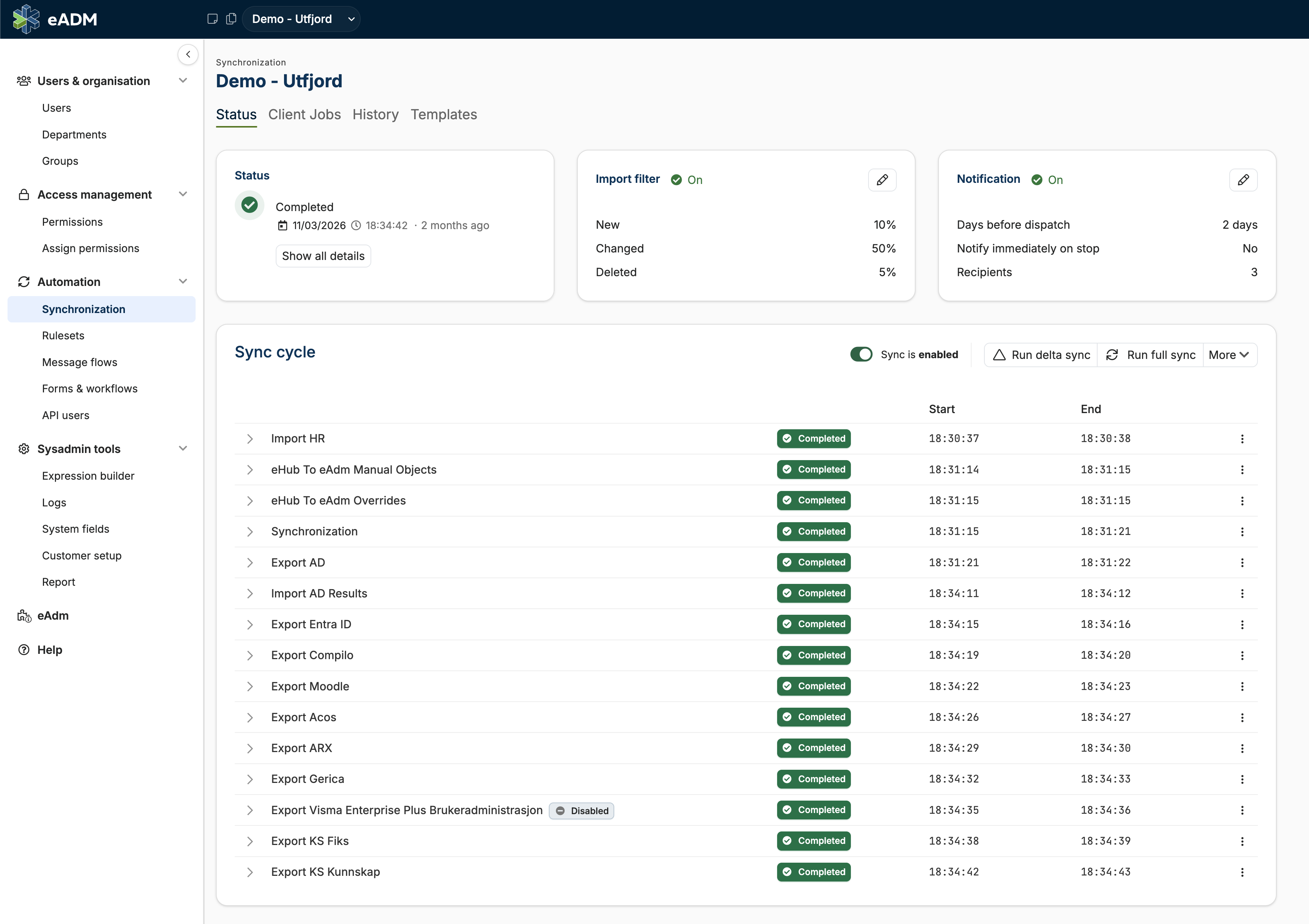Open the kebab menu for Export Gerica
This screenshot has width=1309, height=924.
pos(1242,779)
